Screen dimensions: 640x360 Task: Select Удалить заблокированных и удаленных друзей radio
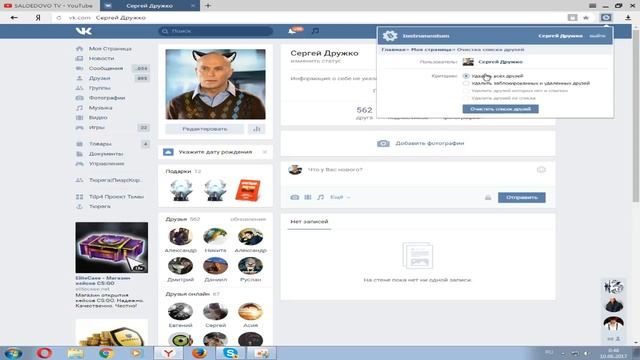coord(466,83)
